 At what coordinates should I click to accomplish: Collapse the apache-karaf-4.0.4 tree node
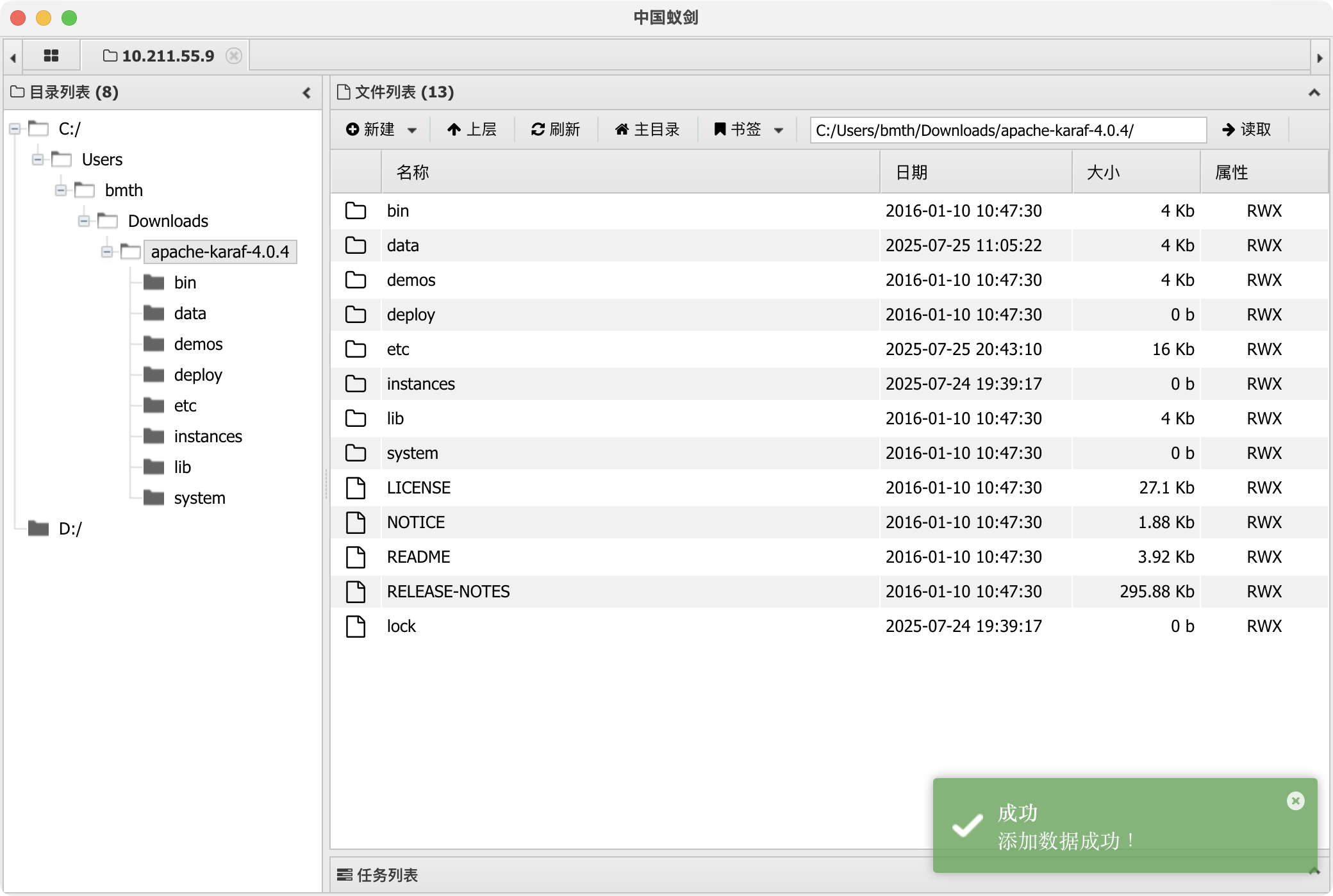click(107, 252)
